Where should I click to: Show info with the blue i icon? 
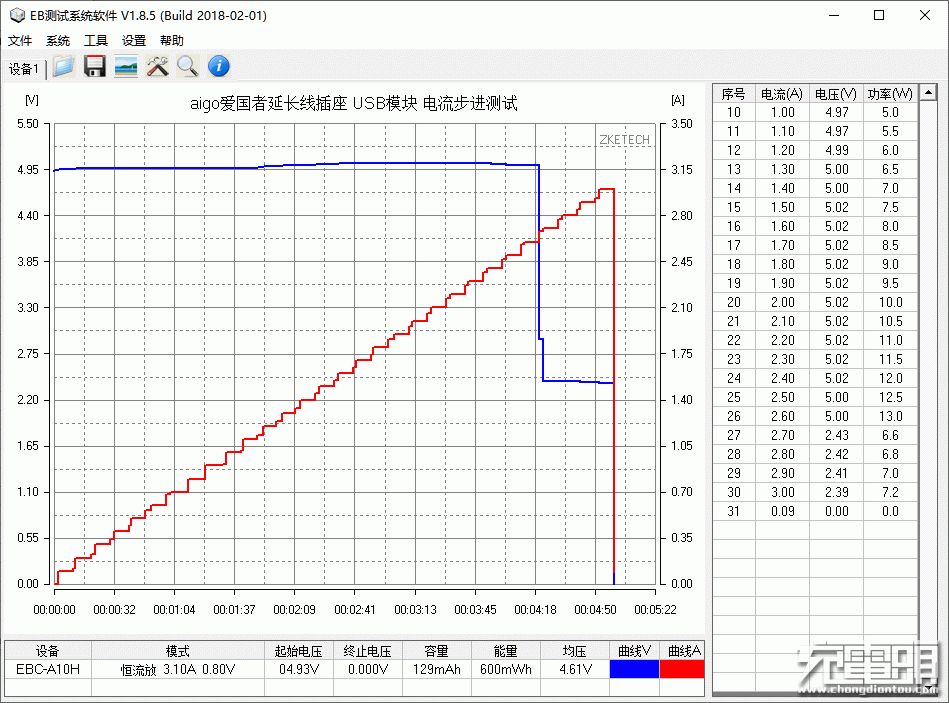coord(219,66)
